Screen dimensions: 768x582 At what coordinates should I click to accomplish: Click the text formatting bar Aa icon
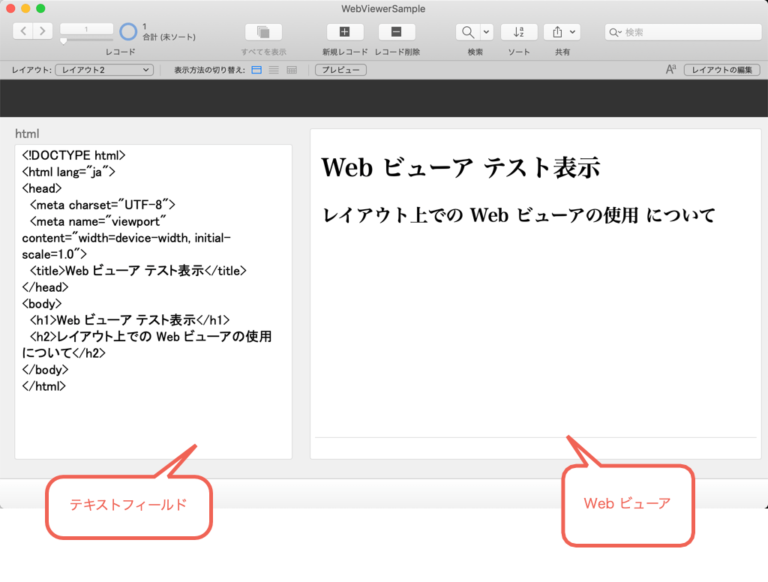[x=671, y=70]
